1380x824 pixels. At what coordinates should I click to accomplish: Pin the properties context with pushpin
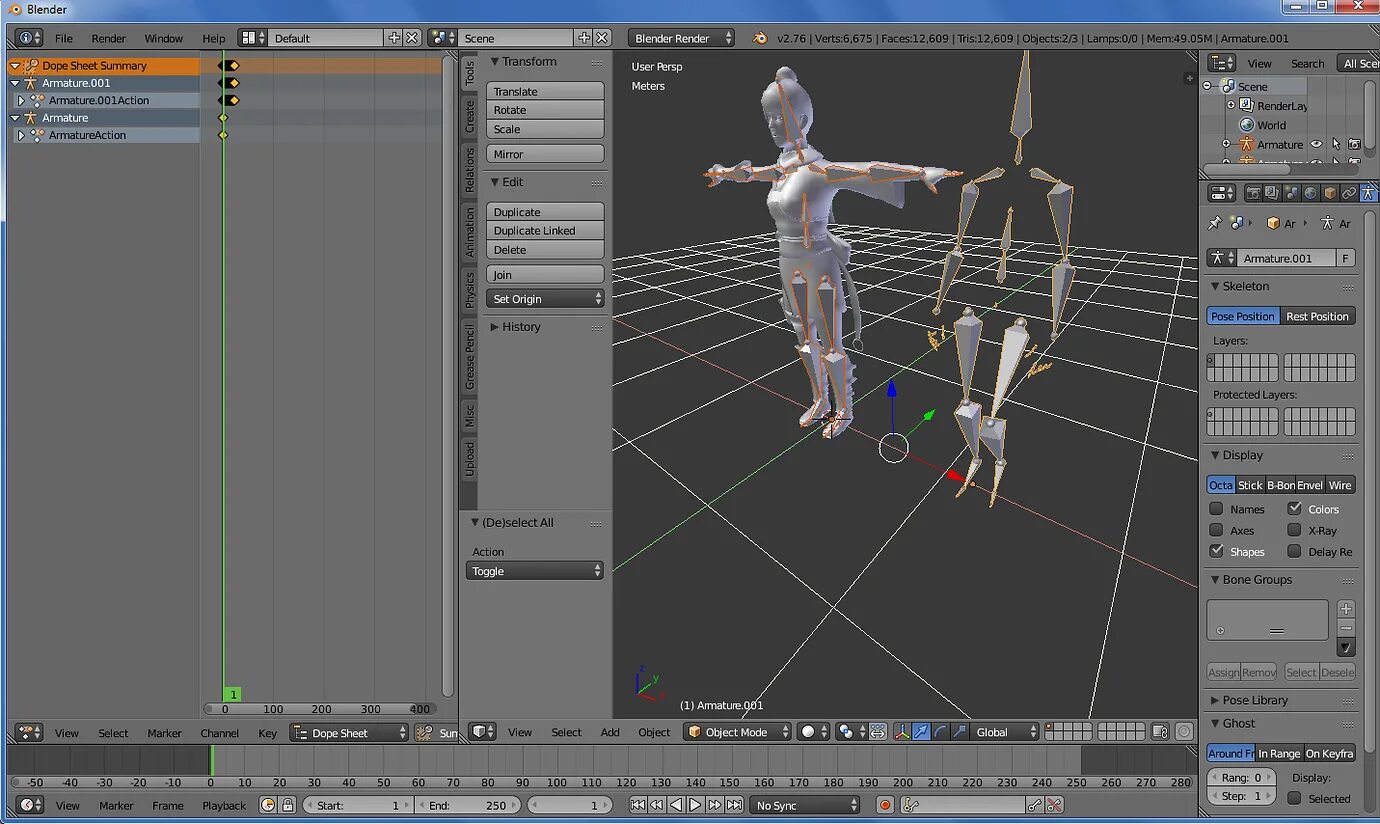click(1214, 223)
